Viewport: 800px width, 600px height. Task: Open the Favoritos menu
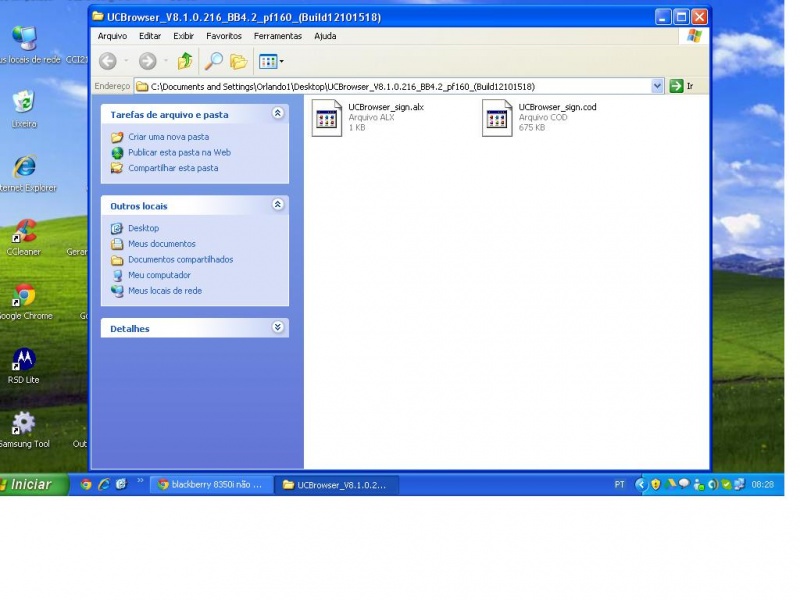[x=224, y=36]
